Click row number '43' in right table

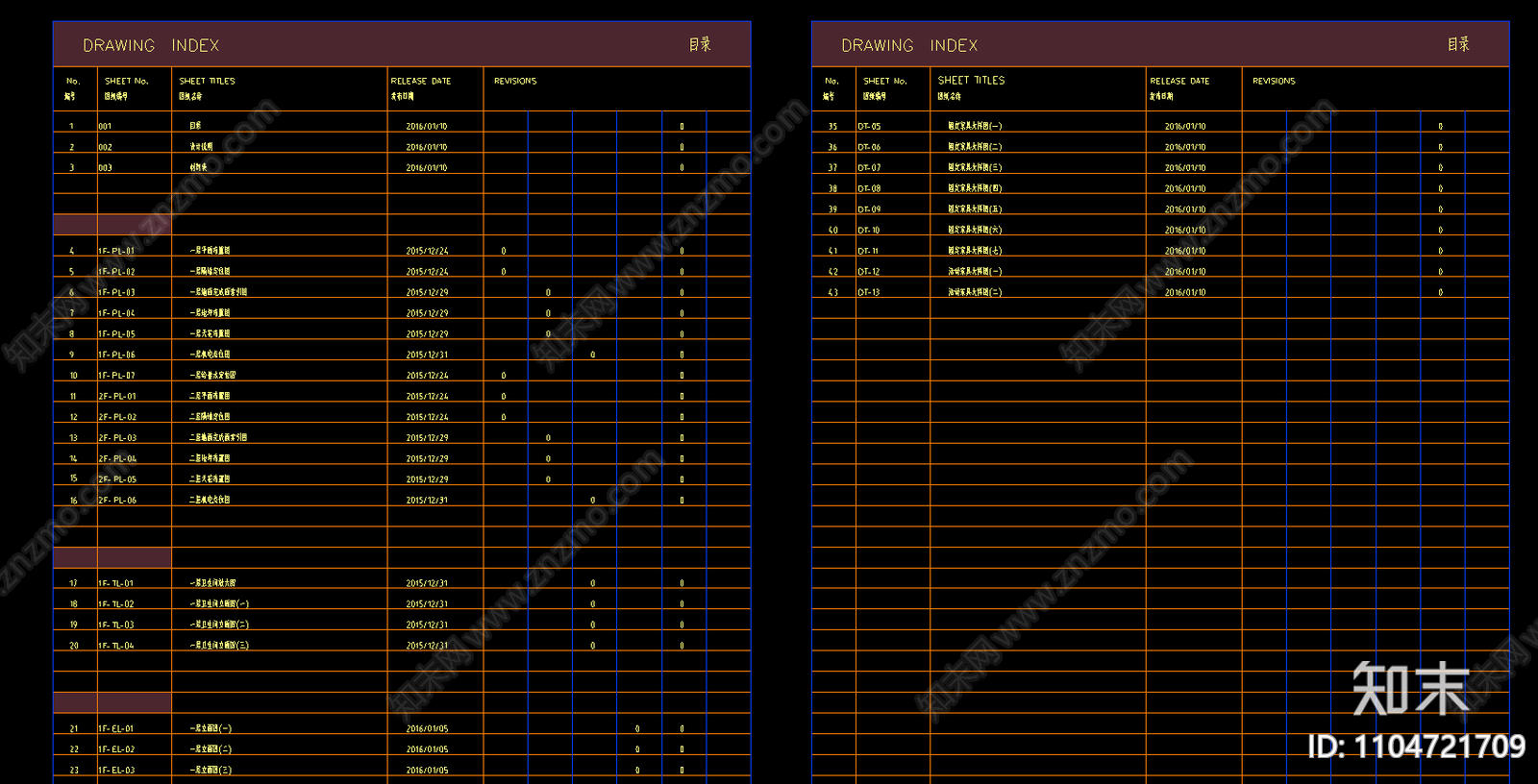click(x=832, y=292)
